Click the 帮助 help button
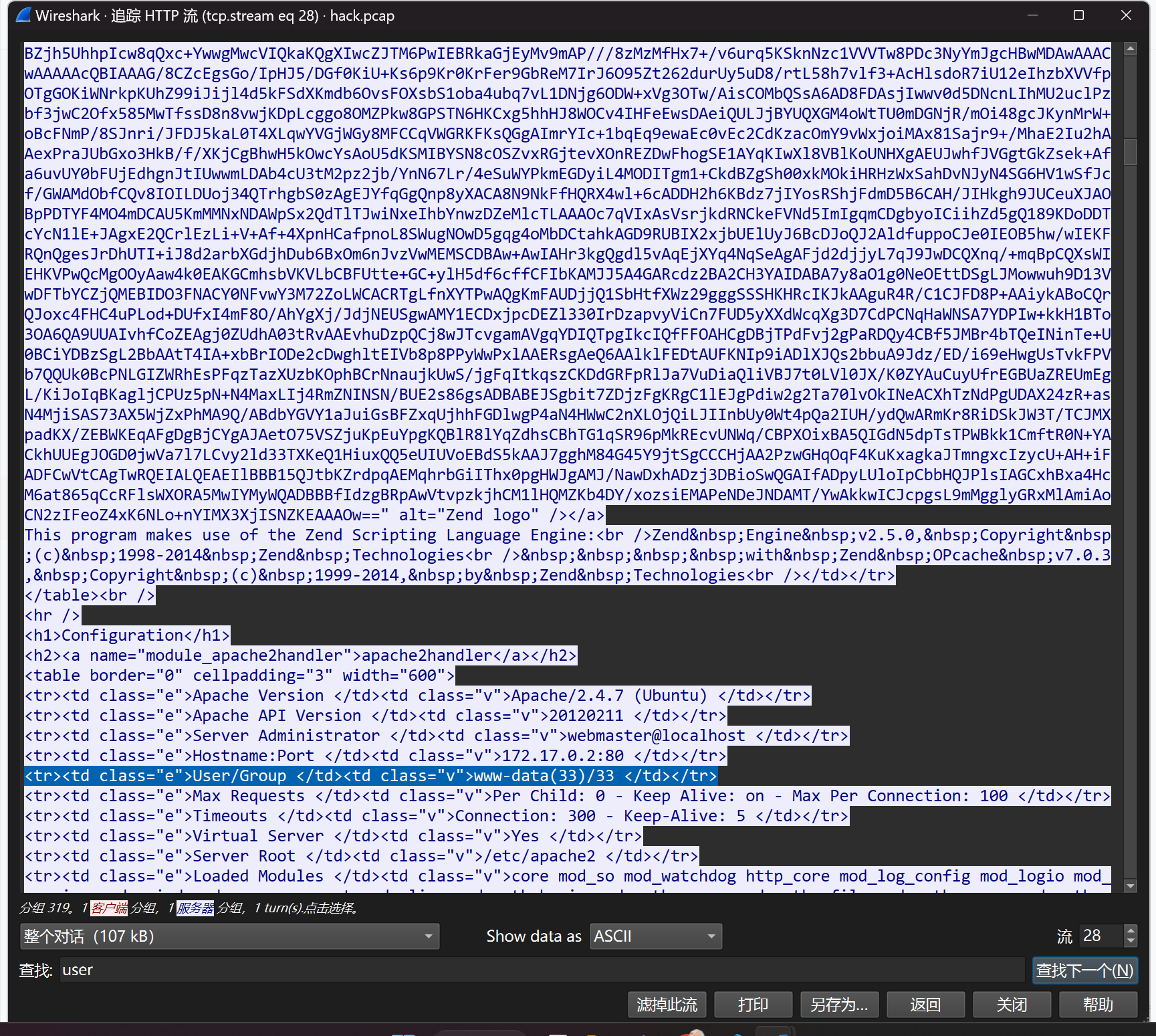The image size is (1156, 1036). (x=1098, y=1005)
